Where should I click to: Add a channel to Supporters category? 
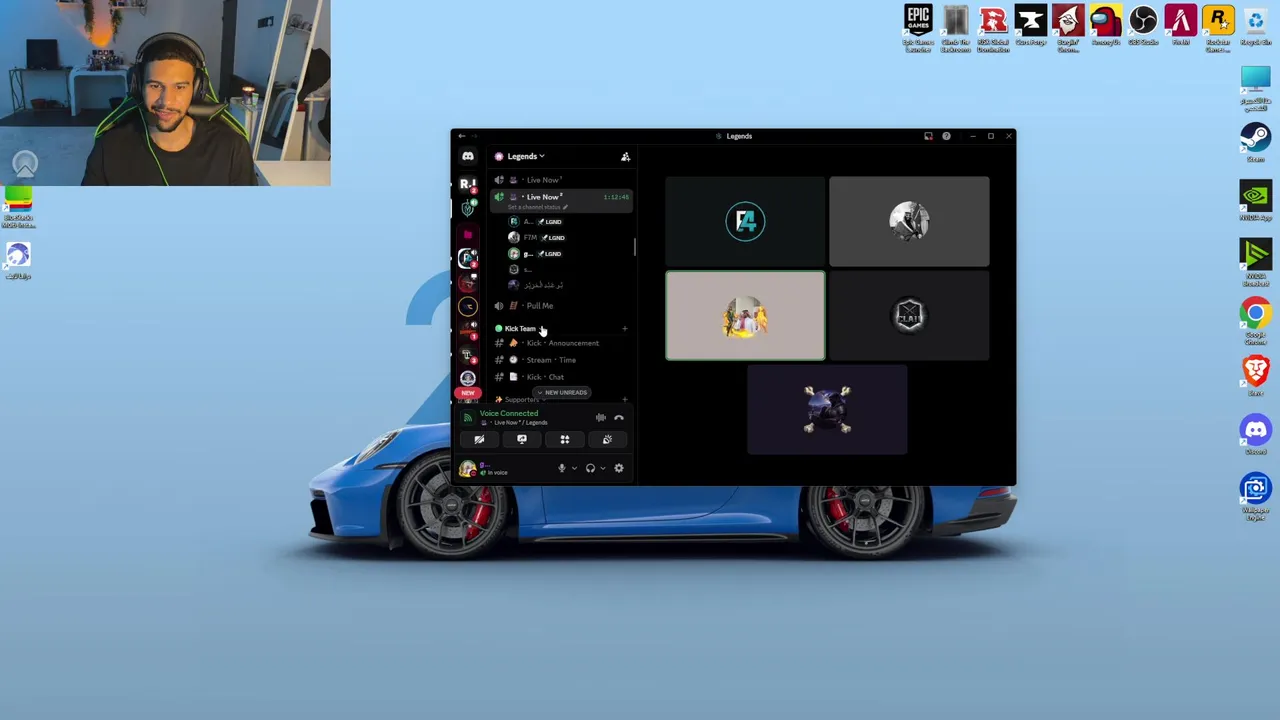(624, 399)
